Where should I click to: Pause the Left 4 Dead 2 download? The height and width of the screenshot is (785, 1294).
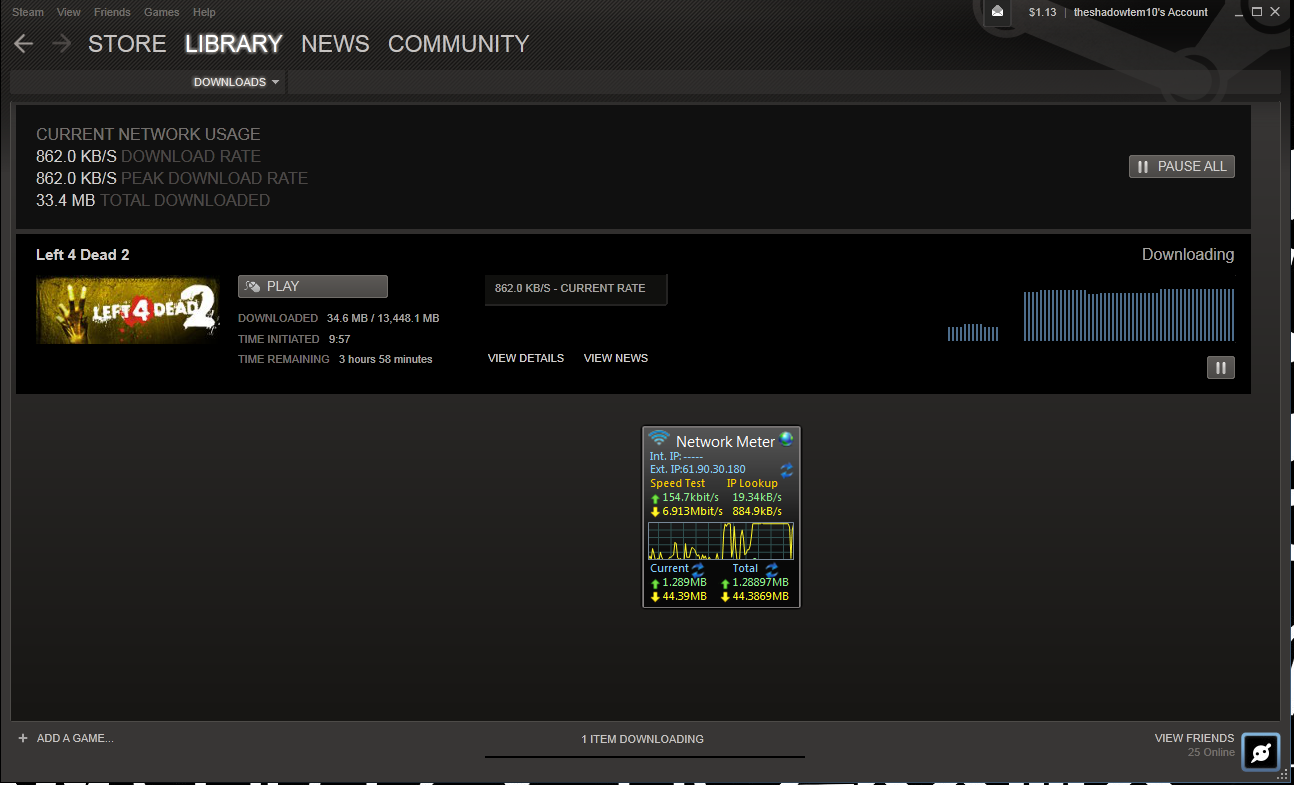point(1220,368)
